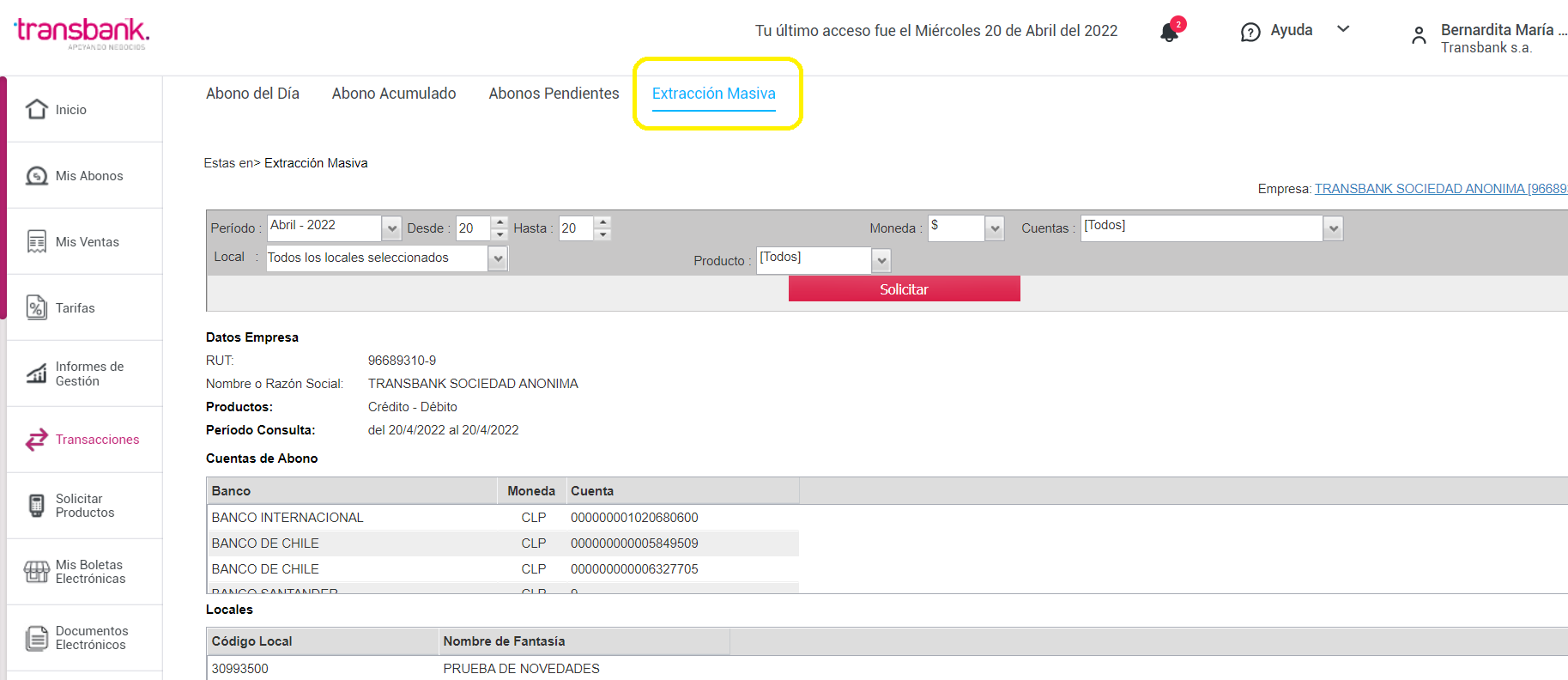This screenshot has height=680, width=1568.
Task: Open Solicitar Productos menu item
Action: pos(85,506)
